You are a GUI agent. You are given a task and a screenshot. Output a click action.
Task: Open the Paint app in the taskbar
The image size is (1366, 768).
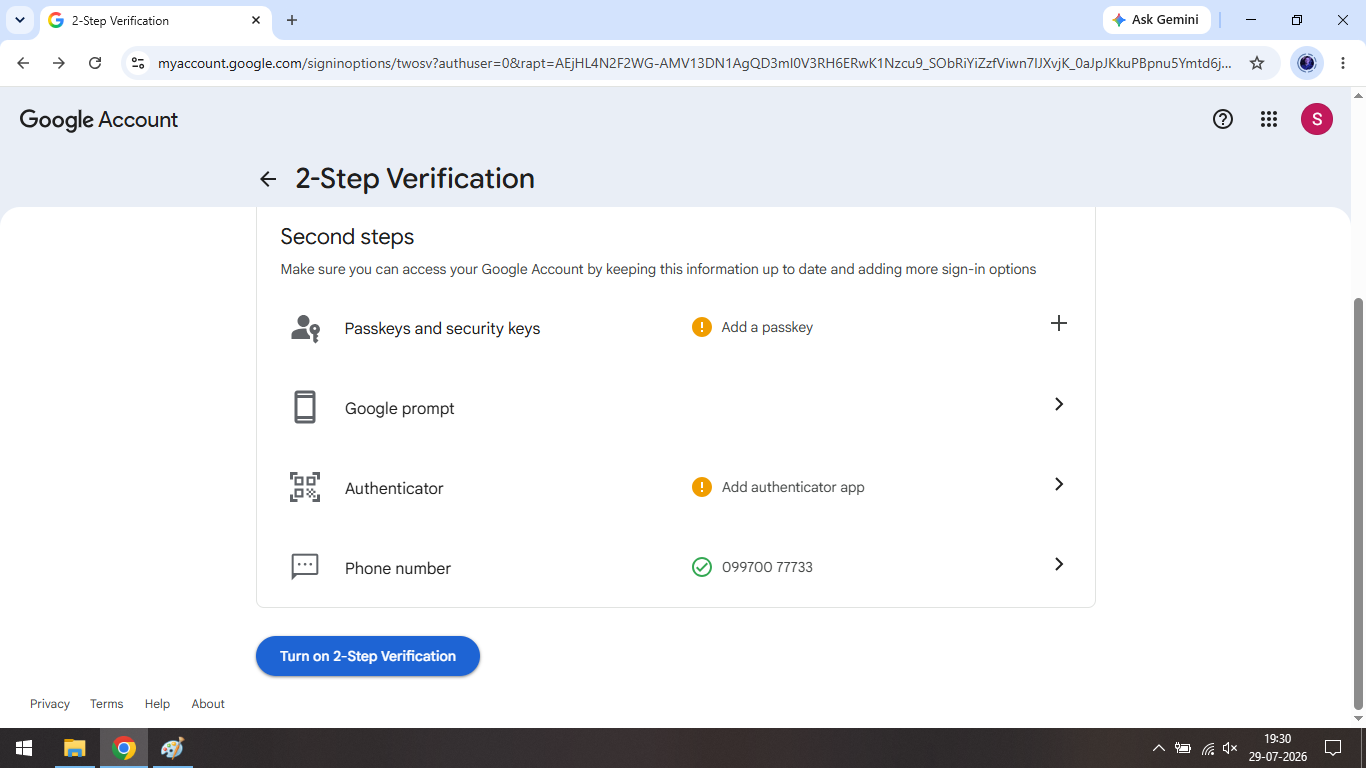[172, 748]
